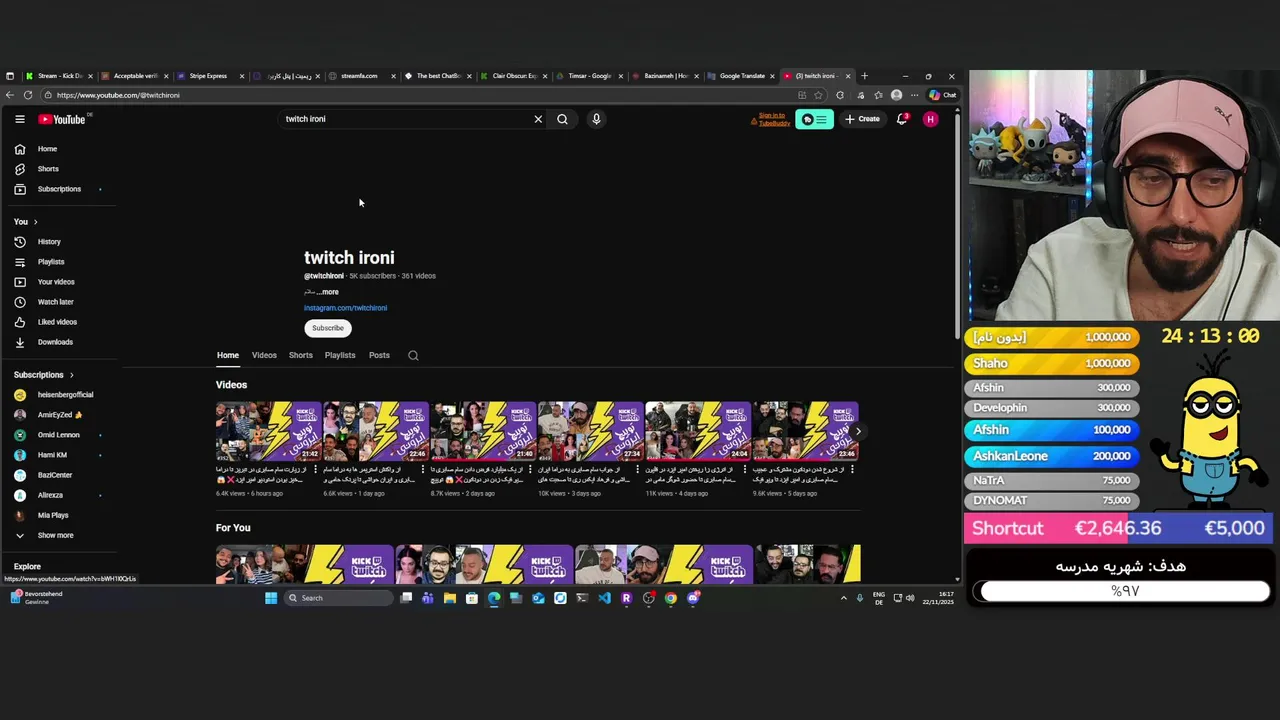The height and width of the screenshot is (720, 1280).
Task: Open Chrome from the Windows taskbar
Action: pos(671,598)
